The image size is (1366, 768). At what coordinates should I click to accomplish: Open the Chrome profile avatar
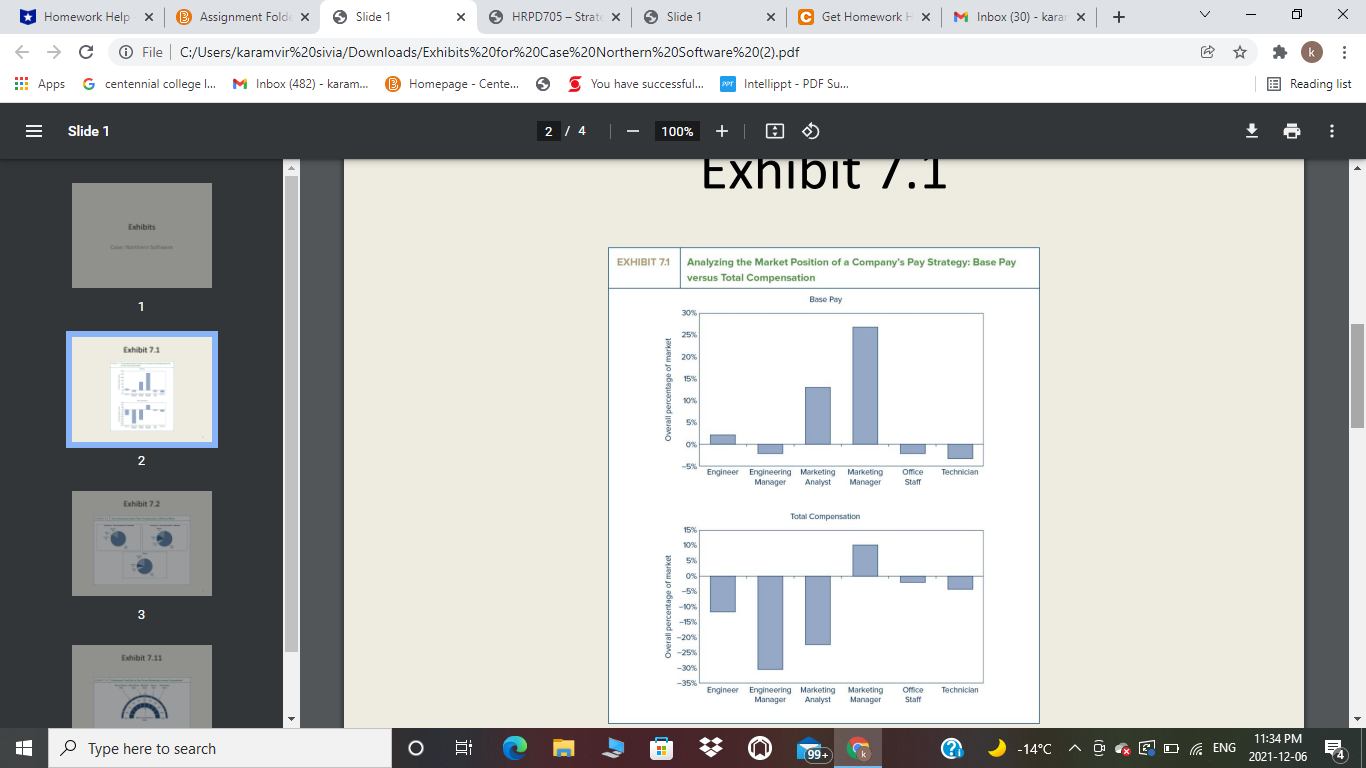[x=1312, y=52]
